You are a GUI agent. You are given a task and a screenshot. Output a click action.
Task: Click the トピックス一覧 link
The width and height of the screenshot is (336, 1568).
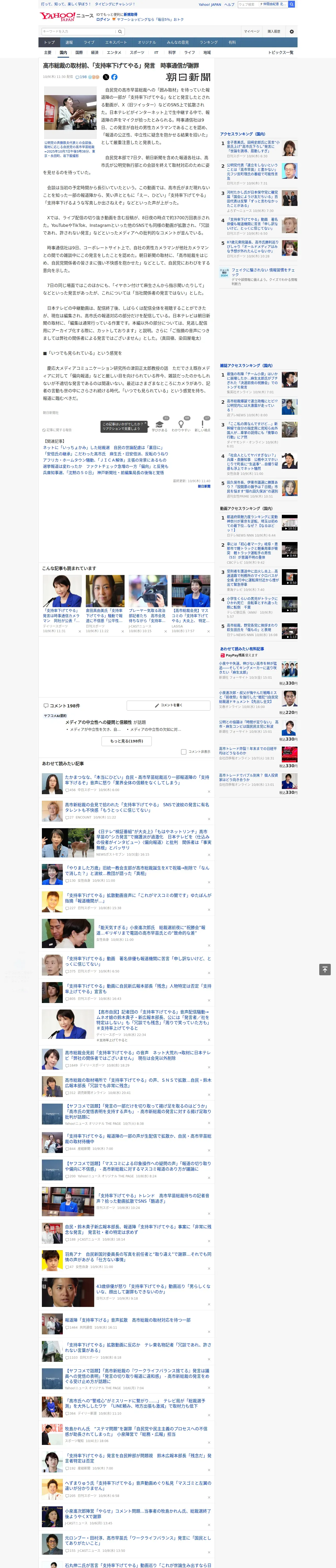click(281, 53)
